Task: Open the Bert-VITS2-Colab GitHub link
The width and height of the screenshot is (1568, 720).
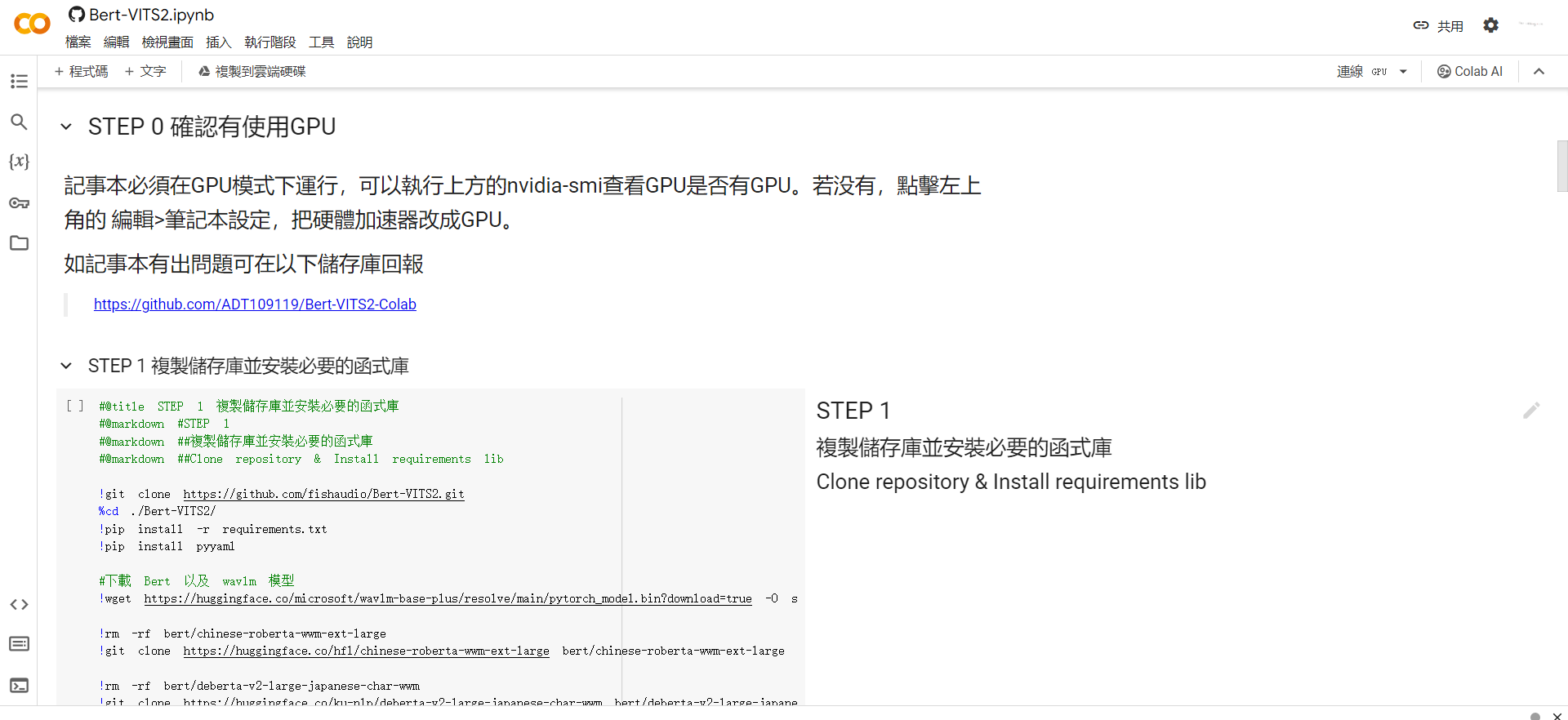Action: [x=255, y=304]
